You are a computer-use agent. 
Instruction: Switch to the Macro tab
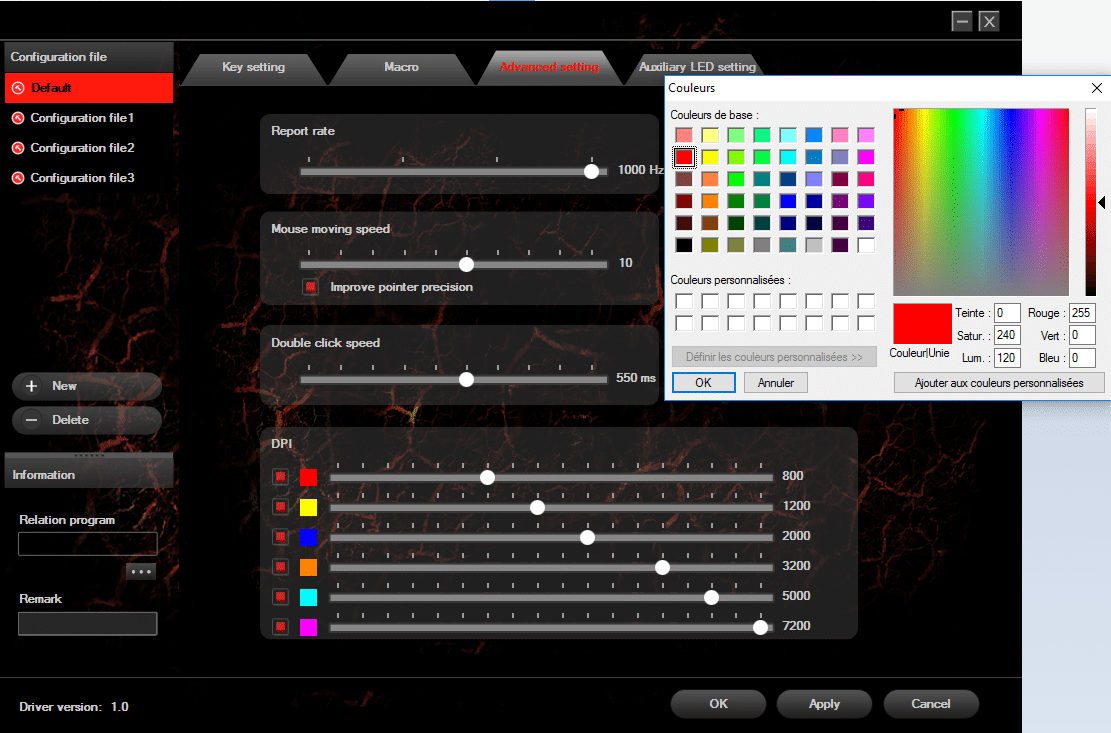pos(401,67)
